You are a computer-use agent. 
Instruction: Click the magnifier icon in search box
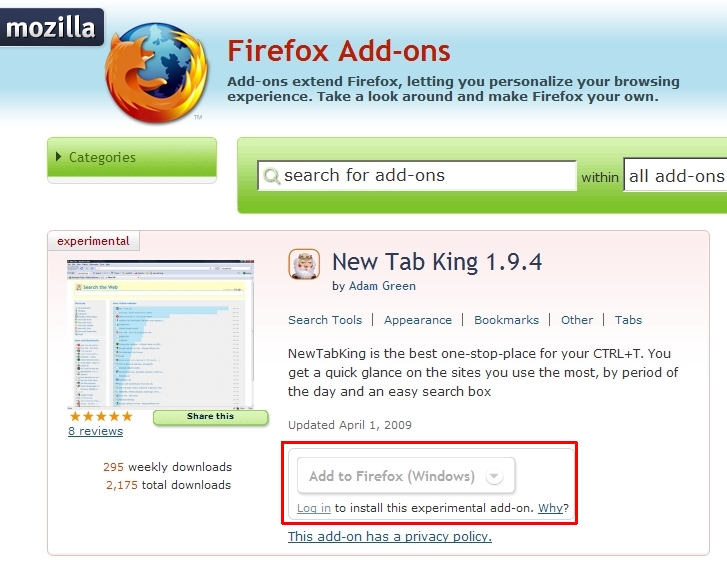(x=272, y=176)
